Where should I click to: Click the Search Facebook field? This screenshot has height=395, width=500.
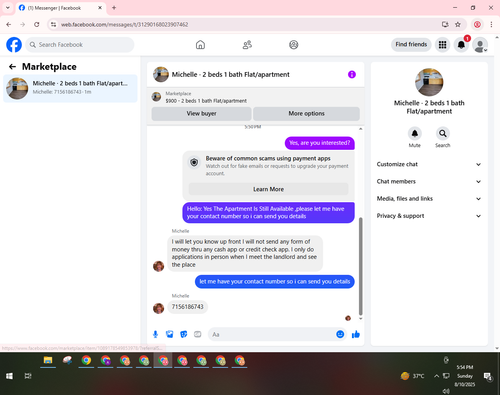click(80, 45)
